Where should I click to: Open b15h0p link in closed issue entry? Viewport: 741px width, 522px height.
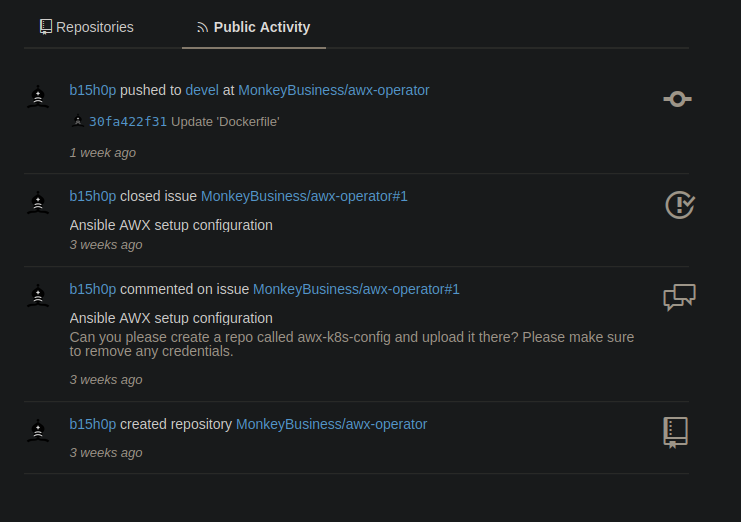pos(93,196)
